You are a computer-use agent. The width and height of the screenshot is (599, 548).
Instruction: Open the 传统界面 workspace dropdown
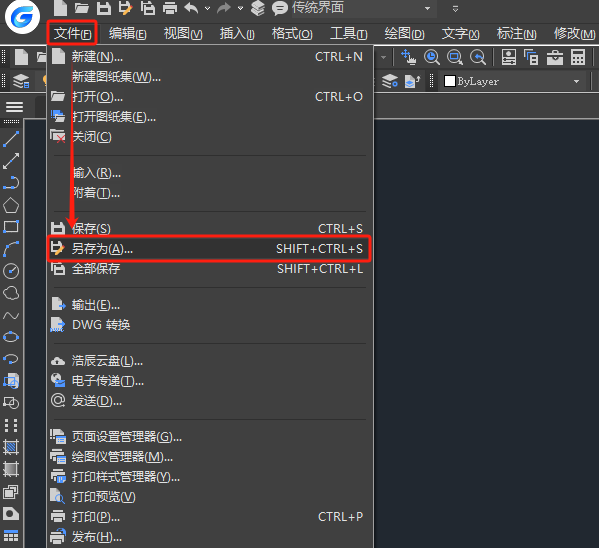[427, 8]
